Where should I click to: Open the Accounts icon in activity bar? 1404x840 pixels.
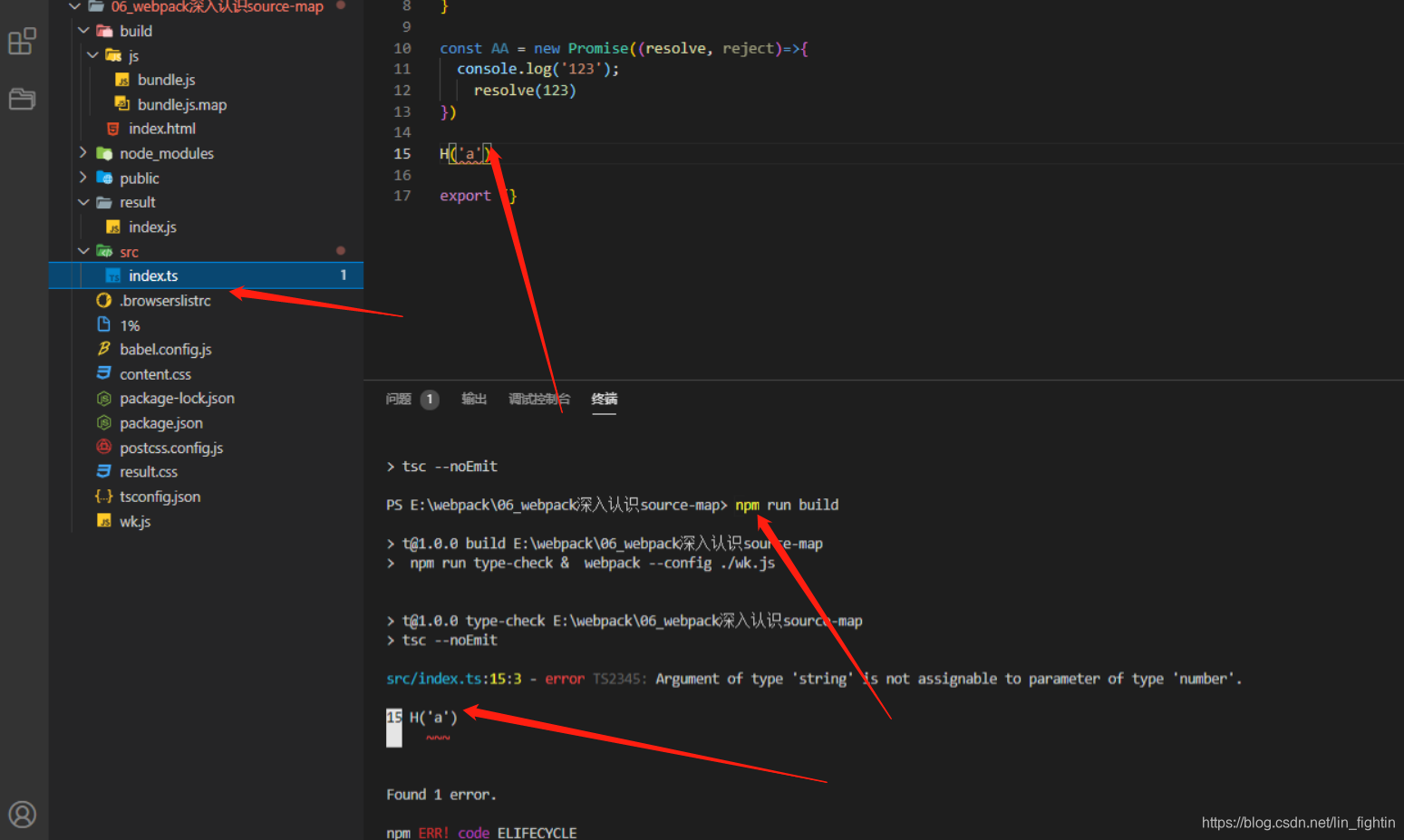point(22,814)
